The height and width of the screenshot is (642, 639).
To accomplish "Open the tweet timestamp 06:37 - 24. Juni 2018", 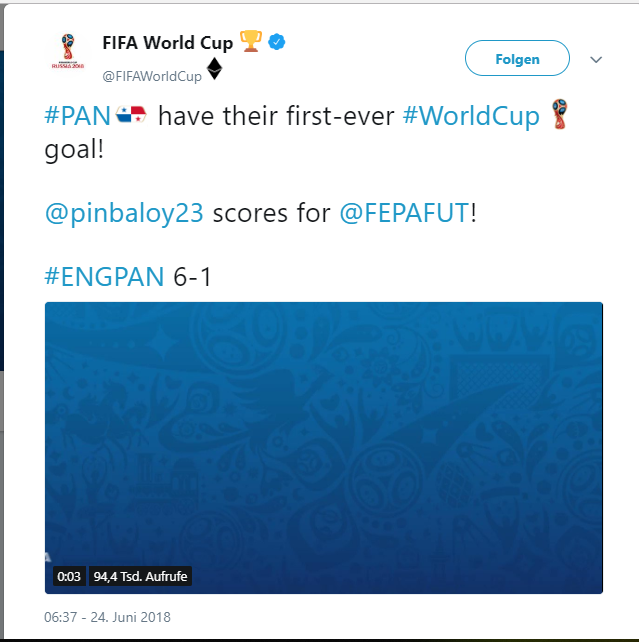I will click(107, 617).
